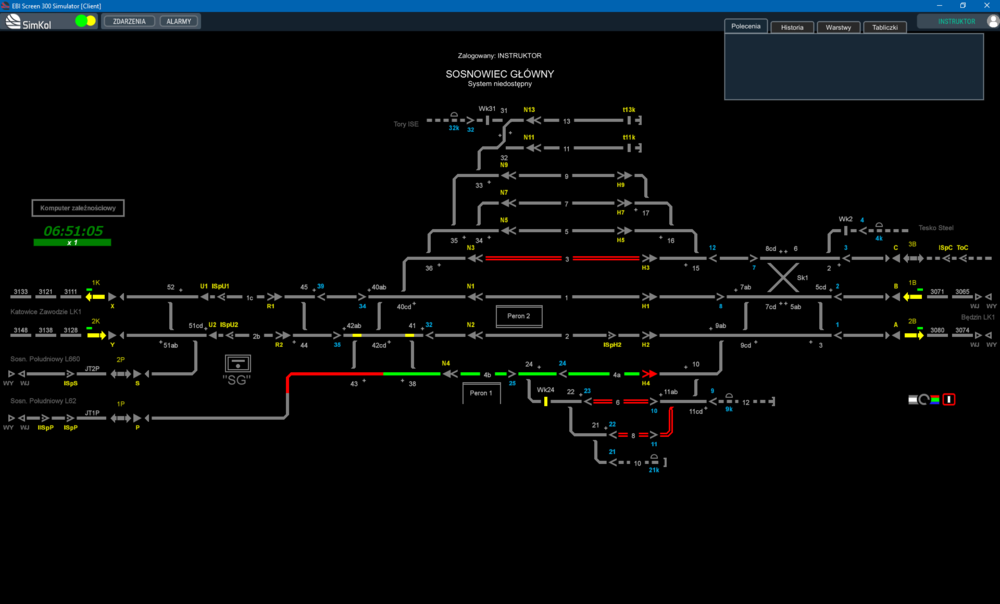1000x604 pixels.
Task: Click the Peron 2 platform box
Action: click(519, 316)
